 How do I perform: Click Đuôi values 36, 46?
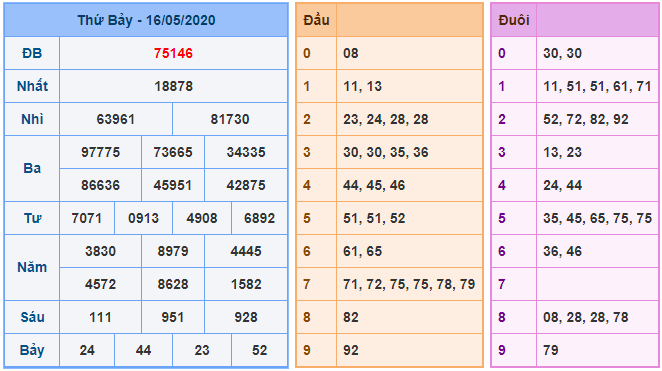562,251
